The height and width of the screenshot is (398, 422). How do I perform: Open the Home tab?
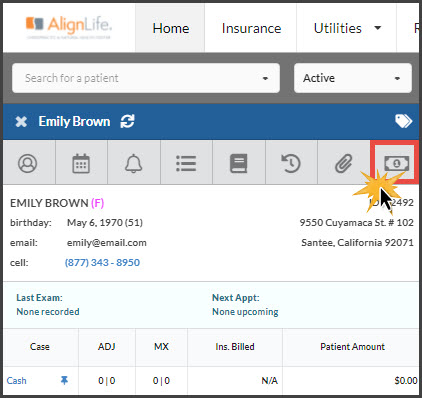(170, 28)
